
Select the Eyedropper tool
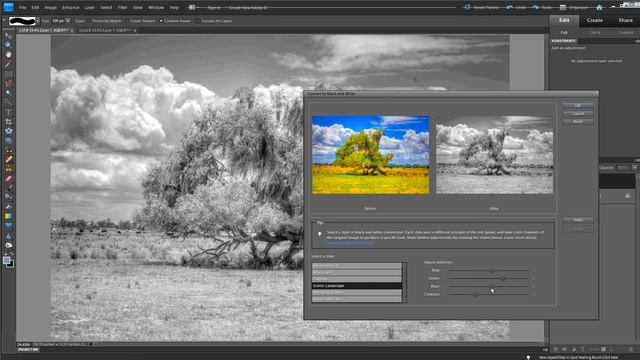click(8, 64)
